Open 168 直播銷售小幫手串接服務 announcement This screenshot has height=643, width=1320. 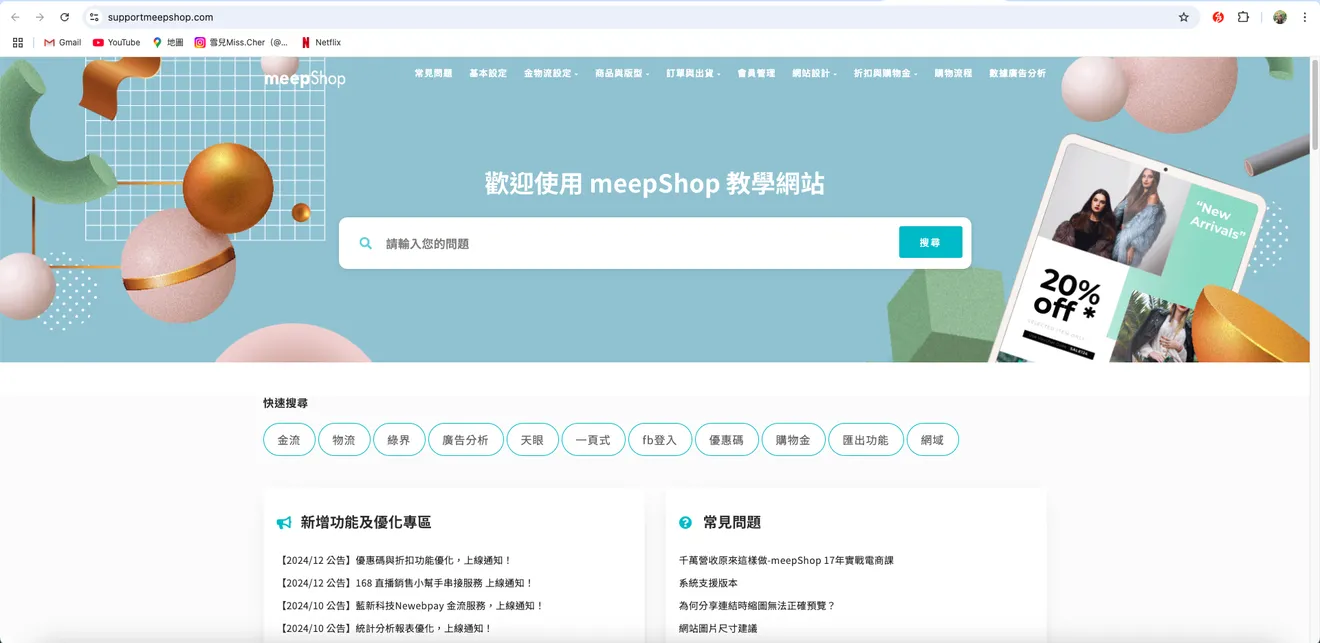click(407, 583)
